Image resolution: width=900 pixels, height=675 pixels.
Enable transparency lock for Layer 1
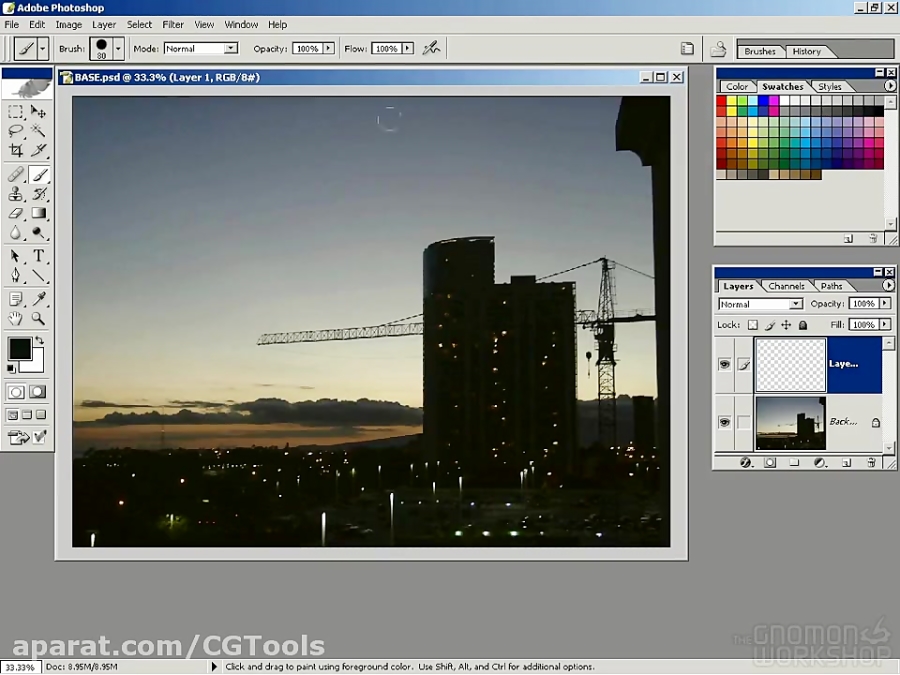(x=752, y=325)
